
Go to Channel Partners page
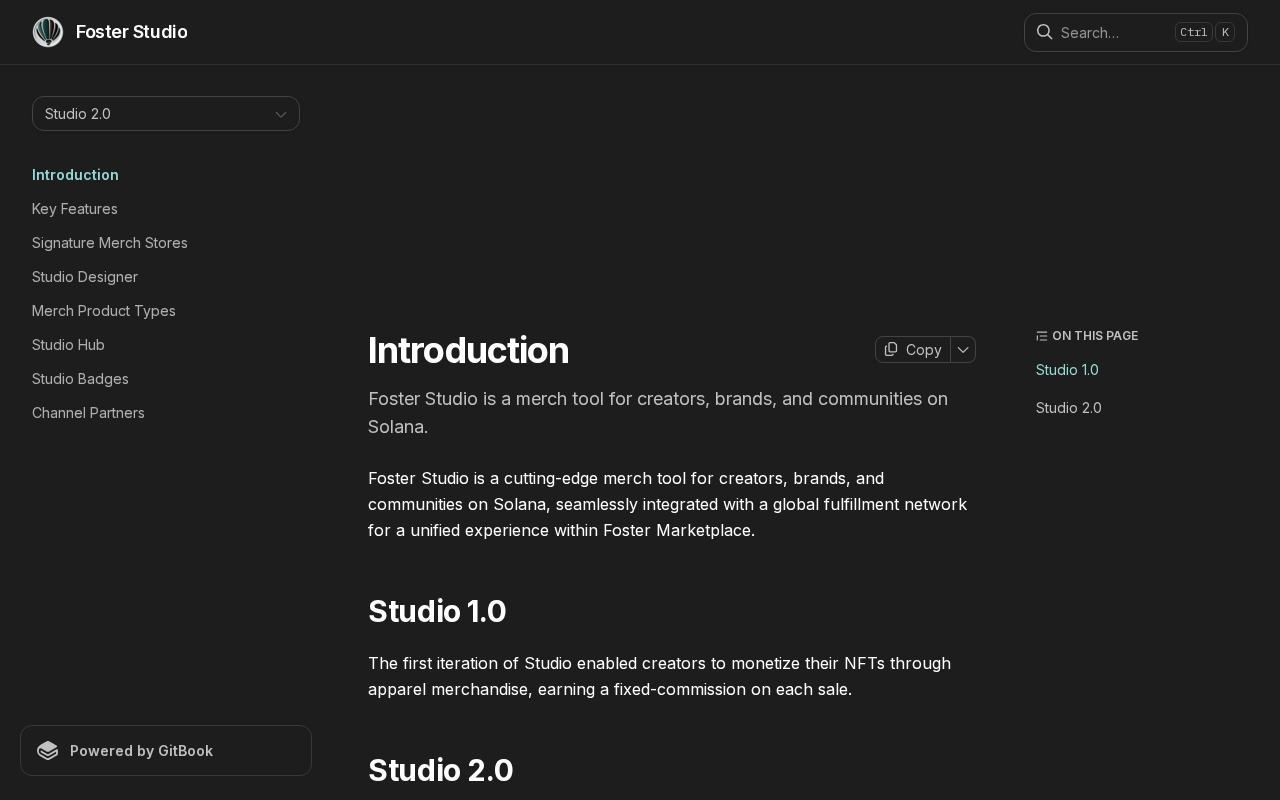click(88, 413)
